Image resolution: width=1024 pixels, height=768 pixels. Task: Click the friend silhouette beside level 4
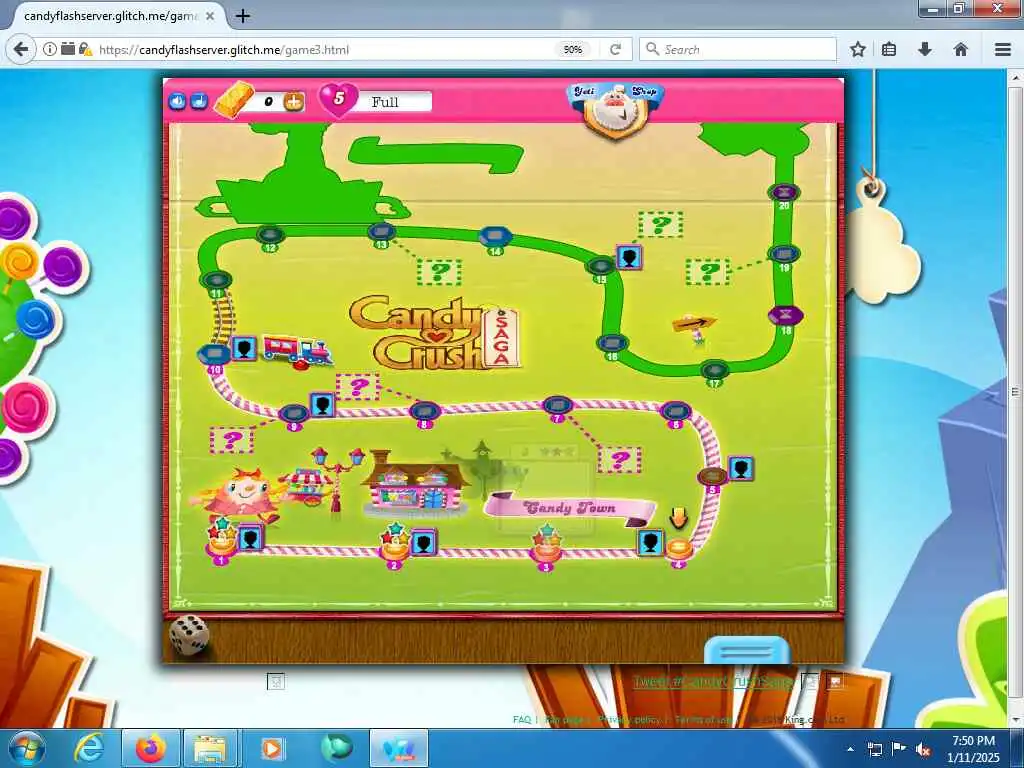[650, 543]
